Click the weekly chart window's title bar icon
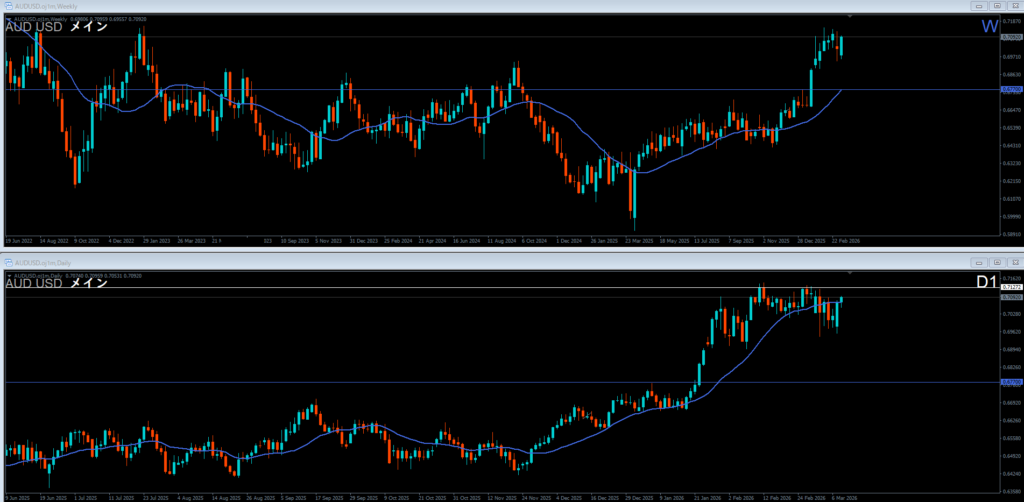This screenshot has width=1024, height=502. point(6,6)
